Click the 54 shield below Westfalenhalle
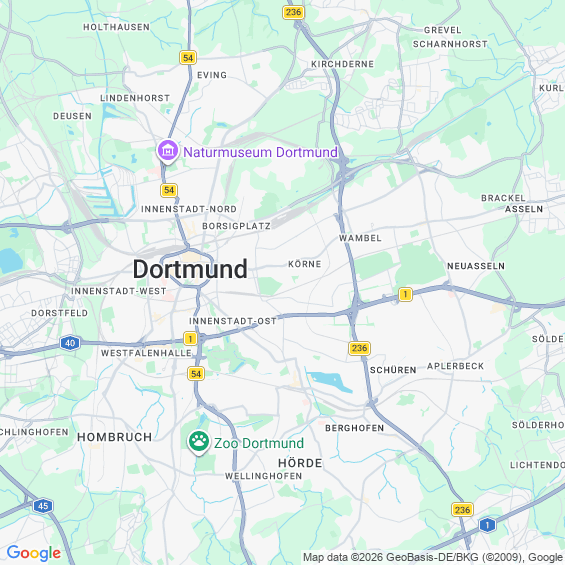Screen dimensions: 565x565 pyautogui.click(x=196, y=374)
